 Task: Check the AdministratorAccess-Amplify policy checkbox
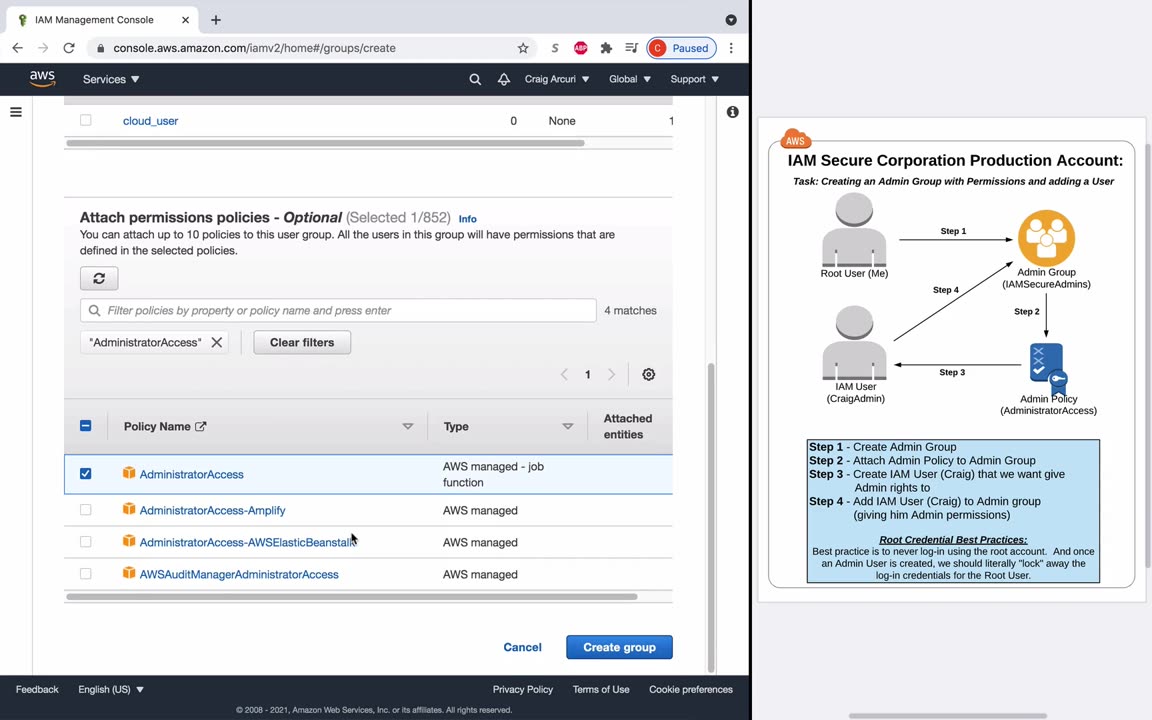pos(85,509)
